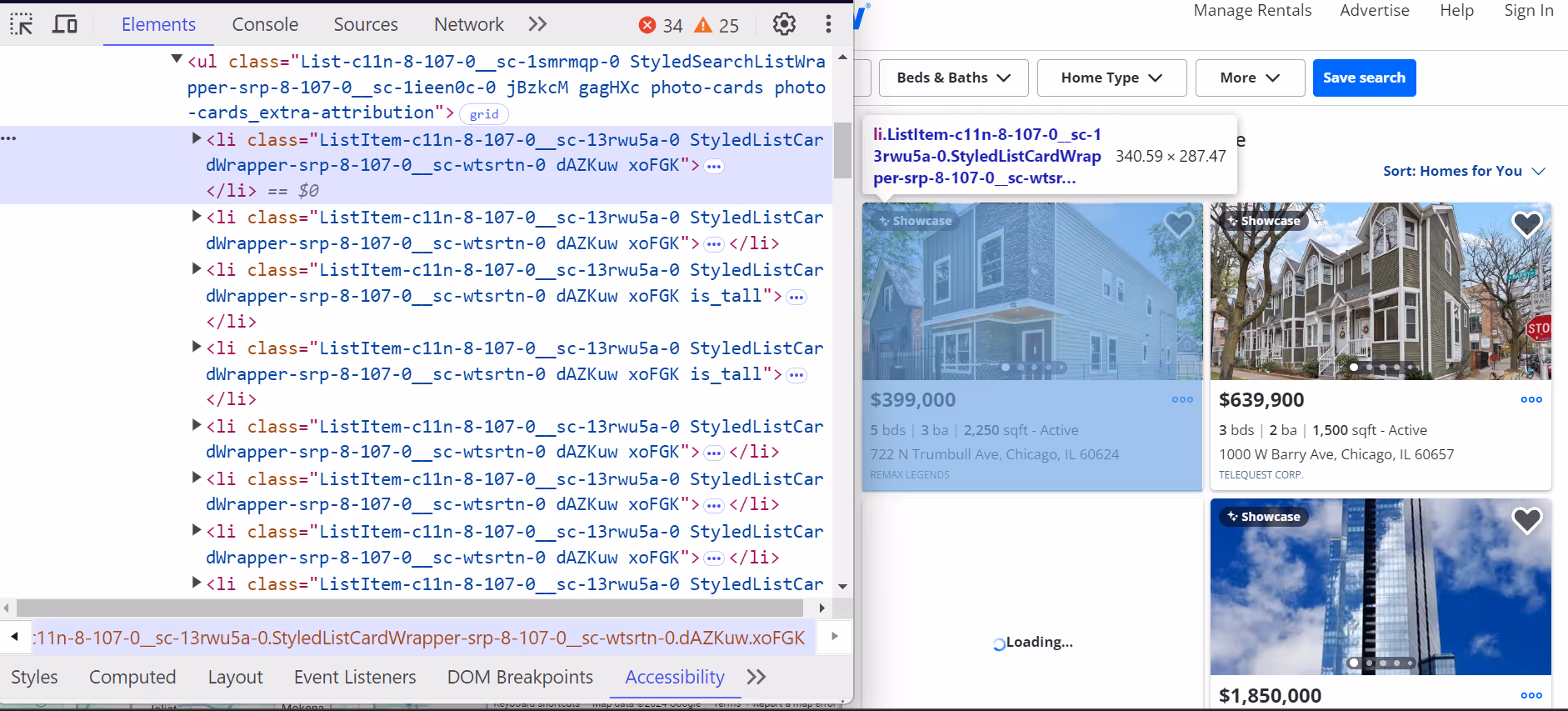Show more lower-pane tabs after Accessibility

pyautogui.click(x=756, y=677)
